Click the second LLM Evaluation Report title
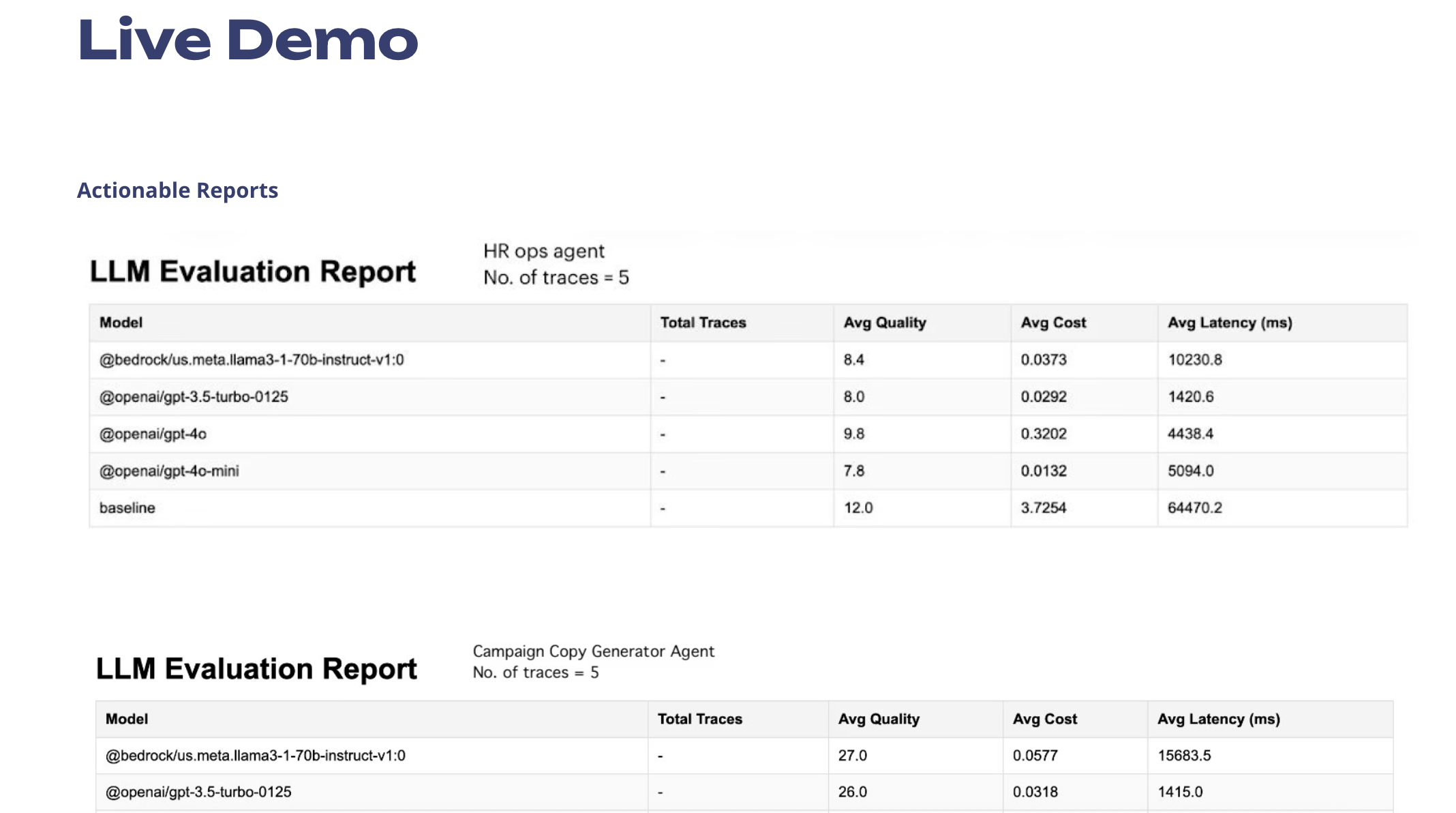 pos(257,668)
